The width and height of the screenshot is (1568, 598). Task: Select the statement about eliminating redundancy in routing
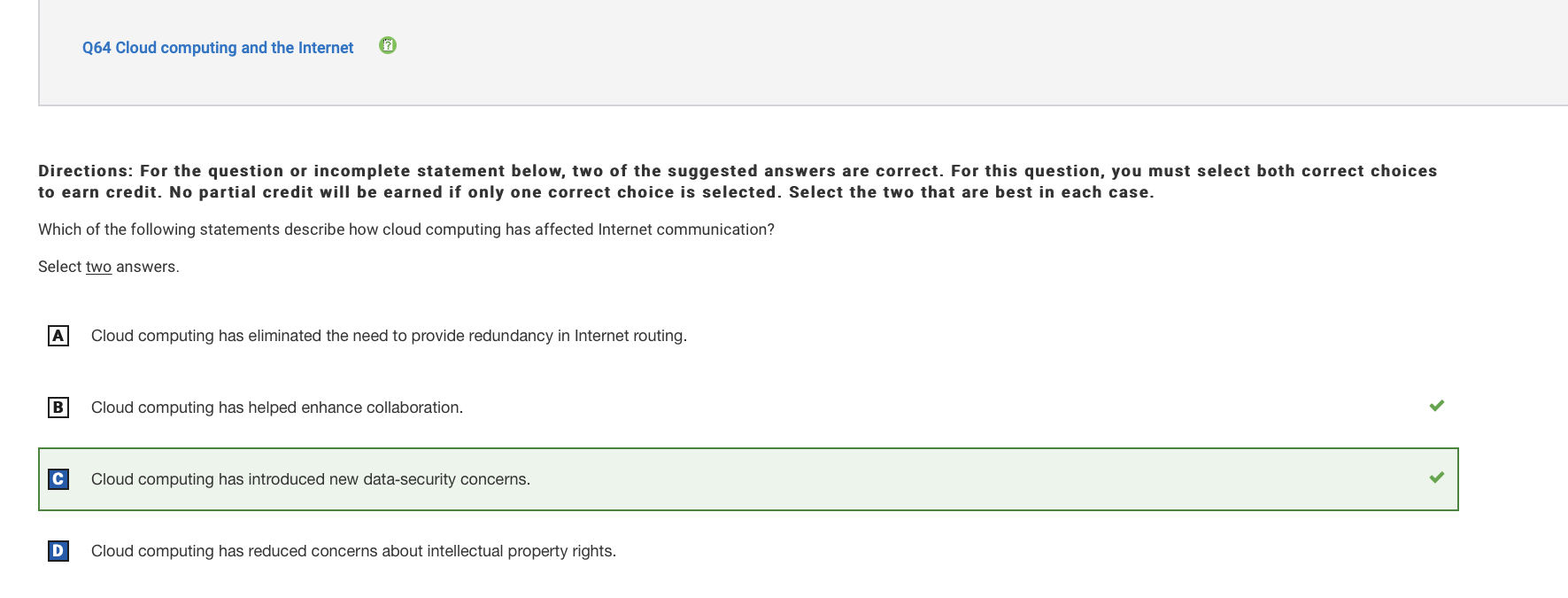[x=389, y=336]
